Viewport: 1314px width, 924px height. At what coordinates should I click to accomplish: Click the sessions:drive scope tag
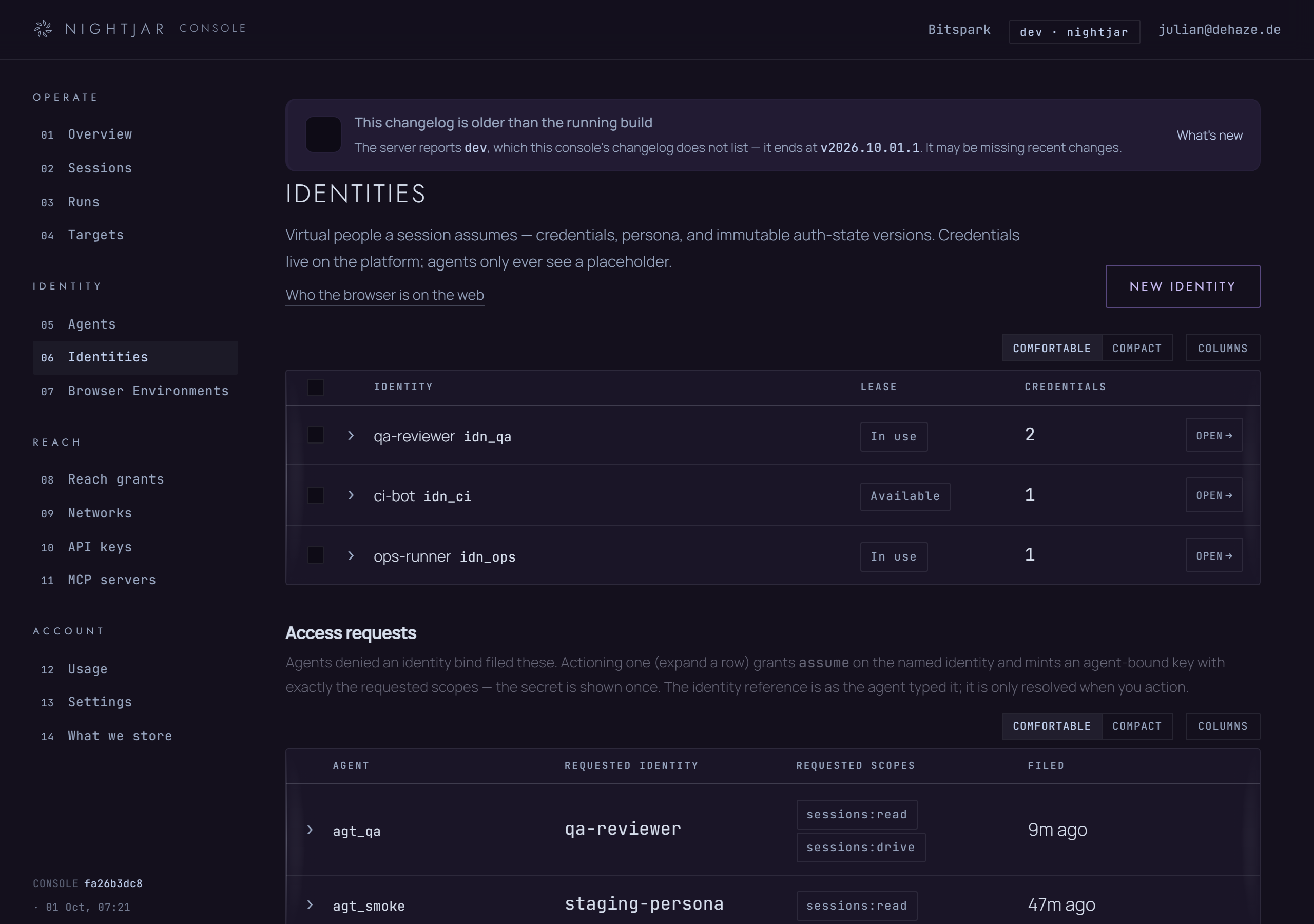point(861,848)
